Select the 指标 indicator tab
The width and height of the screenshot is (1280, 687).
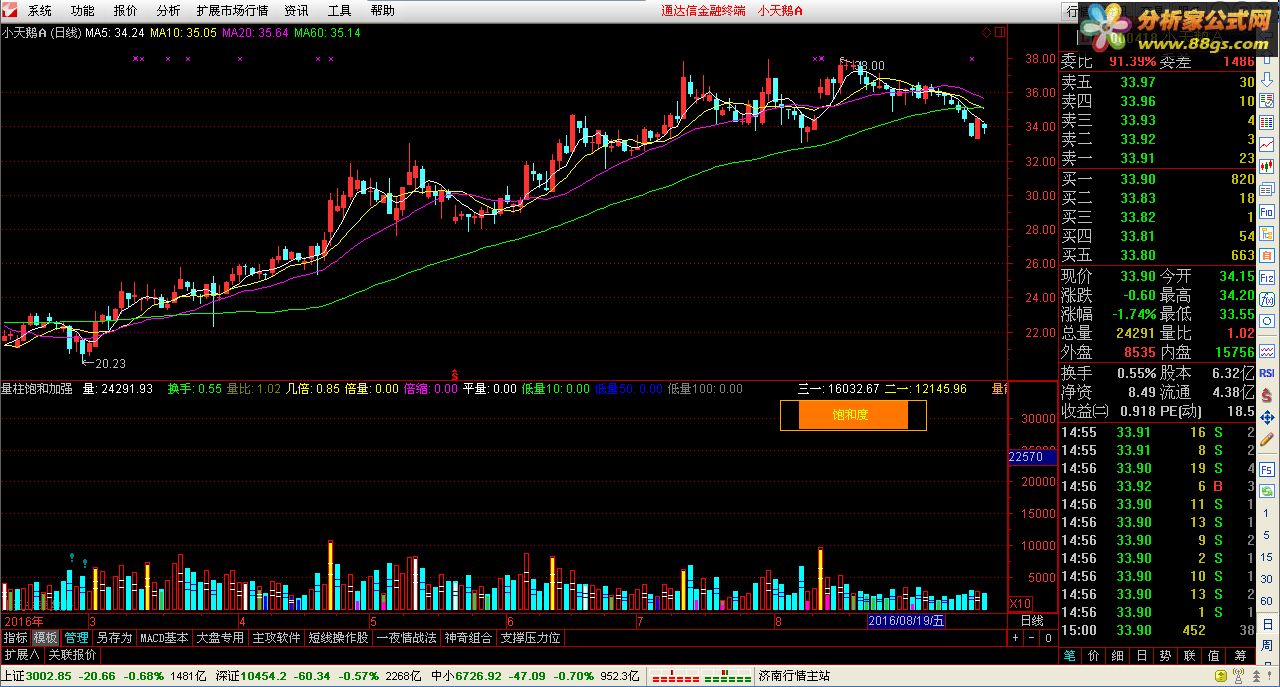[15, 637]
